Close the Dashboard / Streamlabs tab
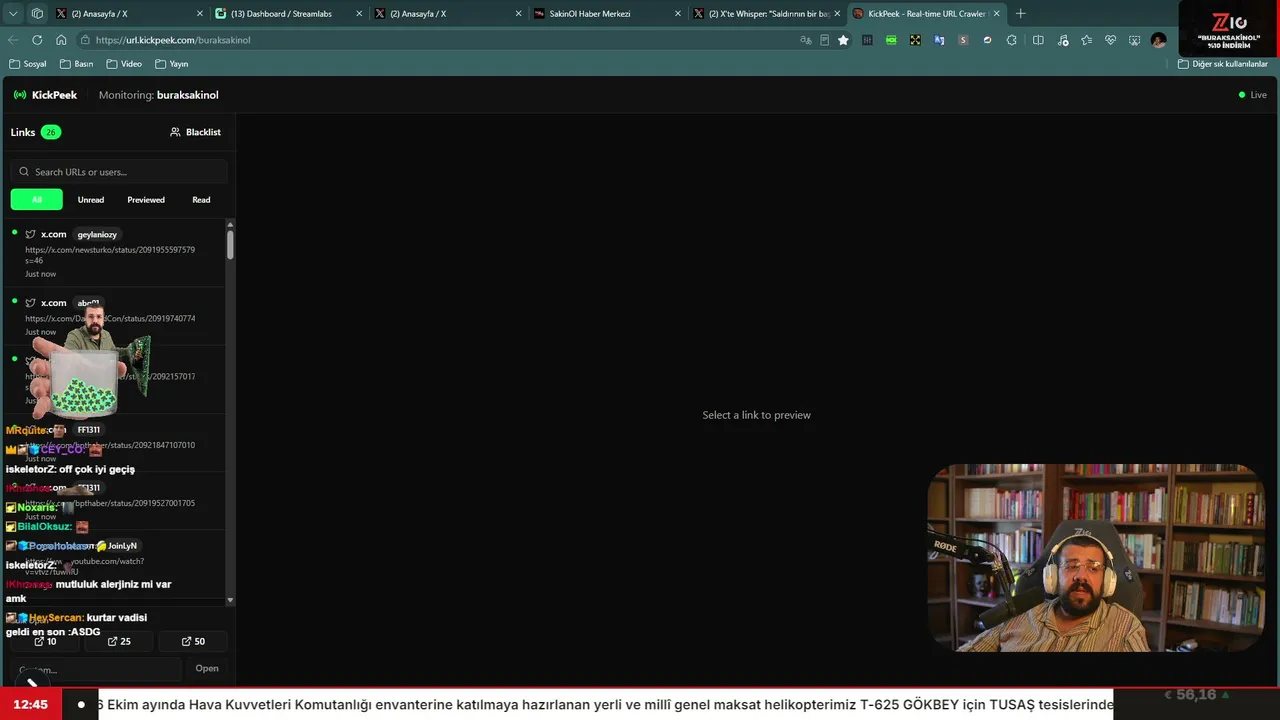This screenshot has width=1280, height=720. [x=359, y=14]
